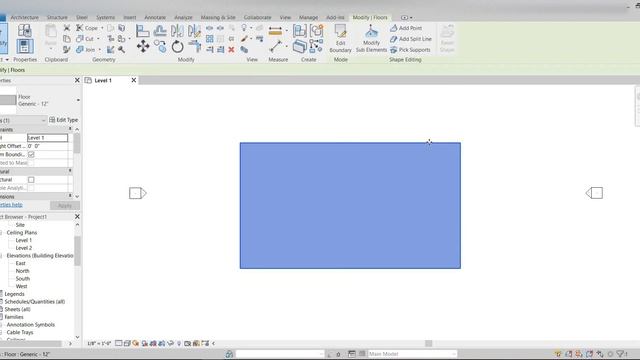
Task: Open the Main Model design options dropdown
Action: pyautogui.click(x=454, y=354)
